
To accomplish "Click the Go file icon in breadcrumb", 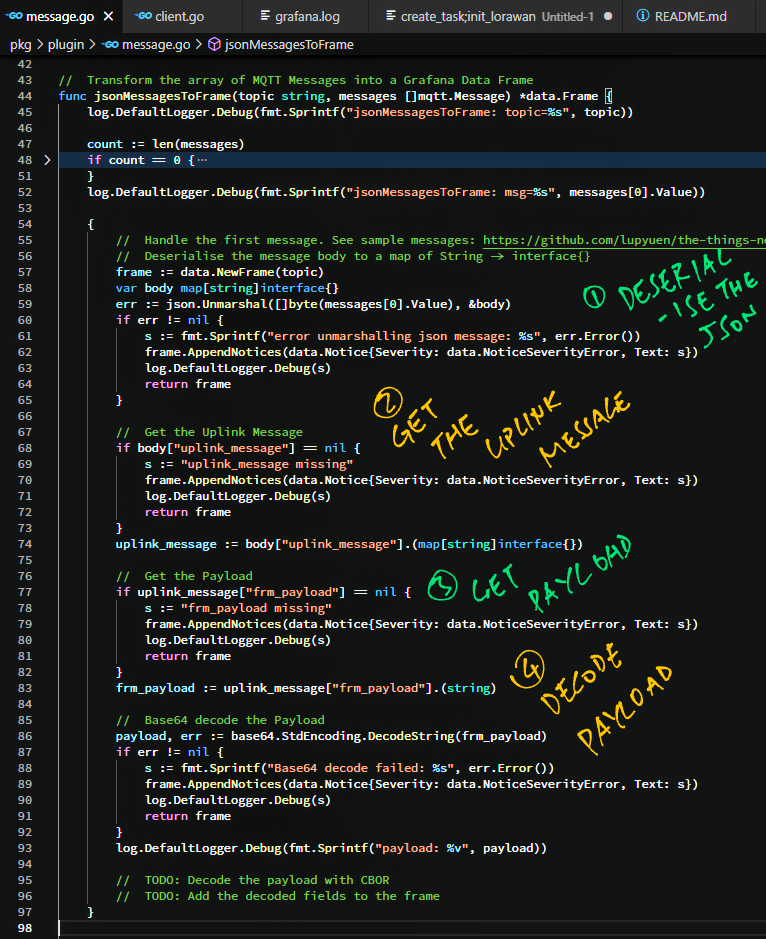I will 110,44.
